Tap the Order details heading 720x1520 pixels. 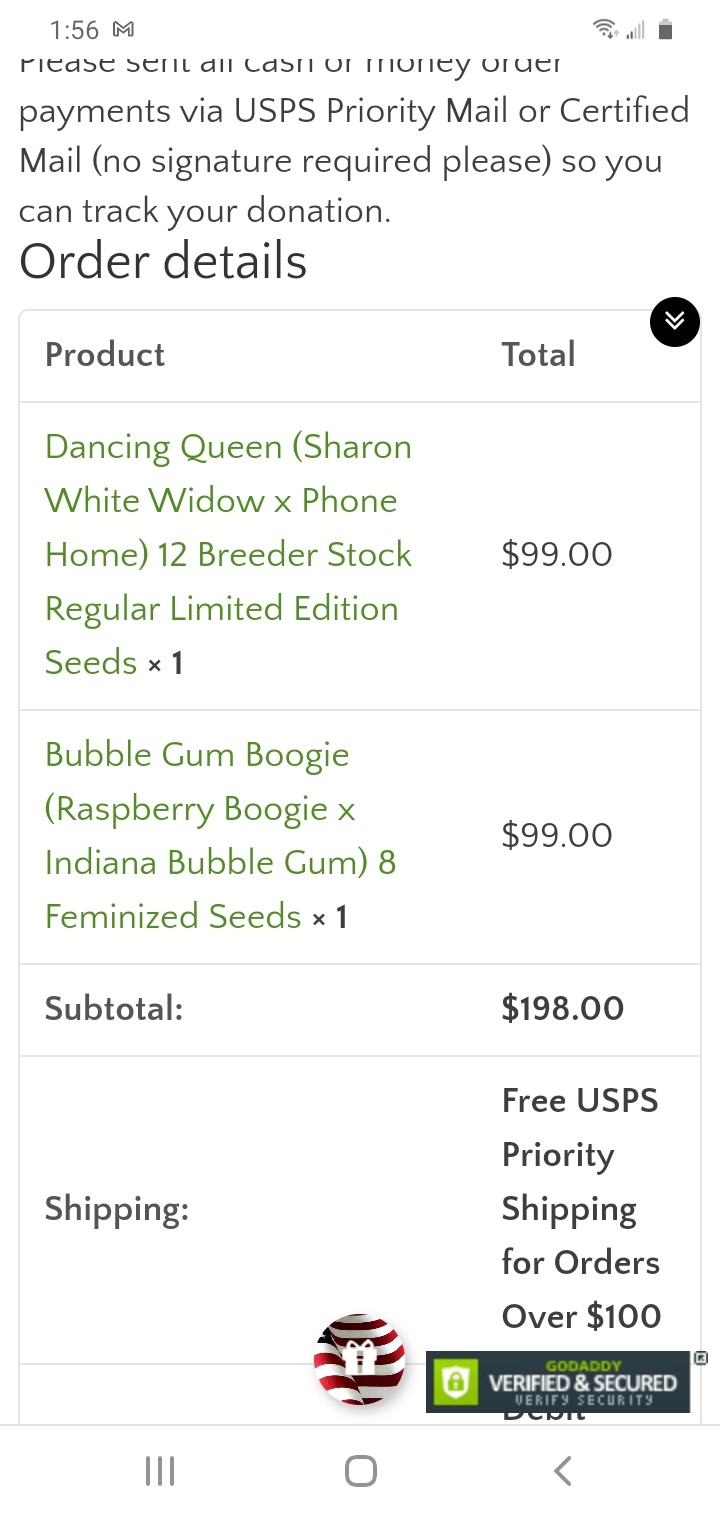tap(163, 261)
